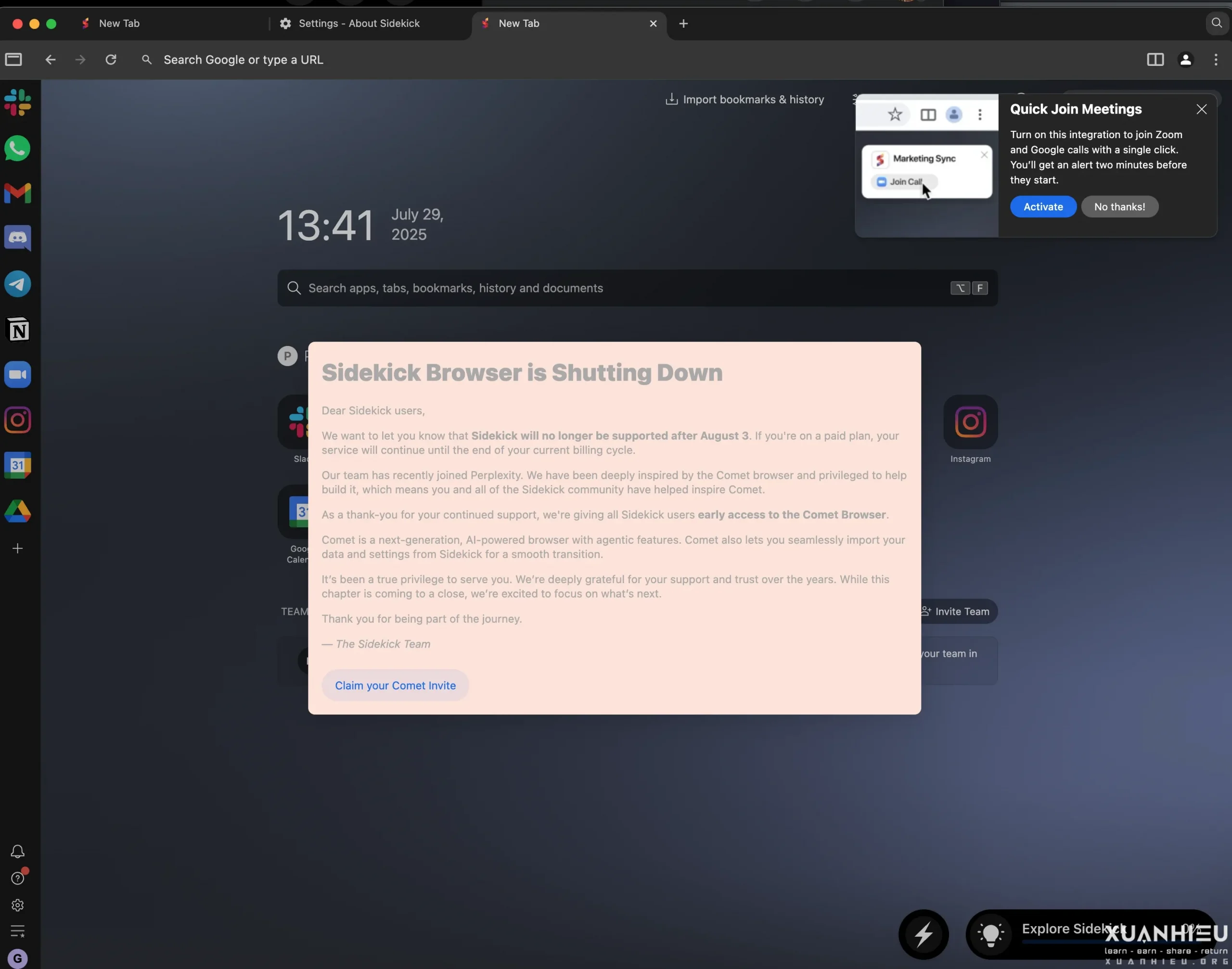1232x969 pixels.
Task: Toggle the sidebar panel button
Action: pos(13,60)
